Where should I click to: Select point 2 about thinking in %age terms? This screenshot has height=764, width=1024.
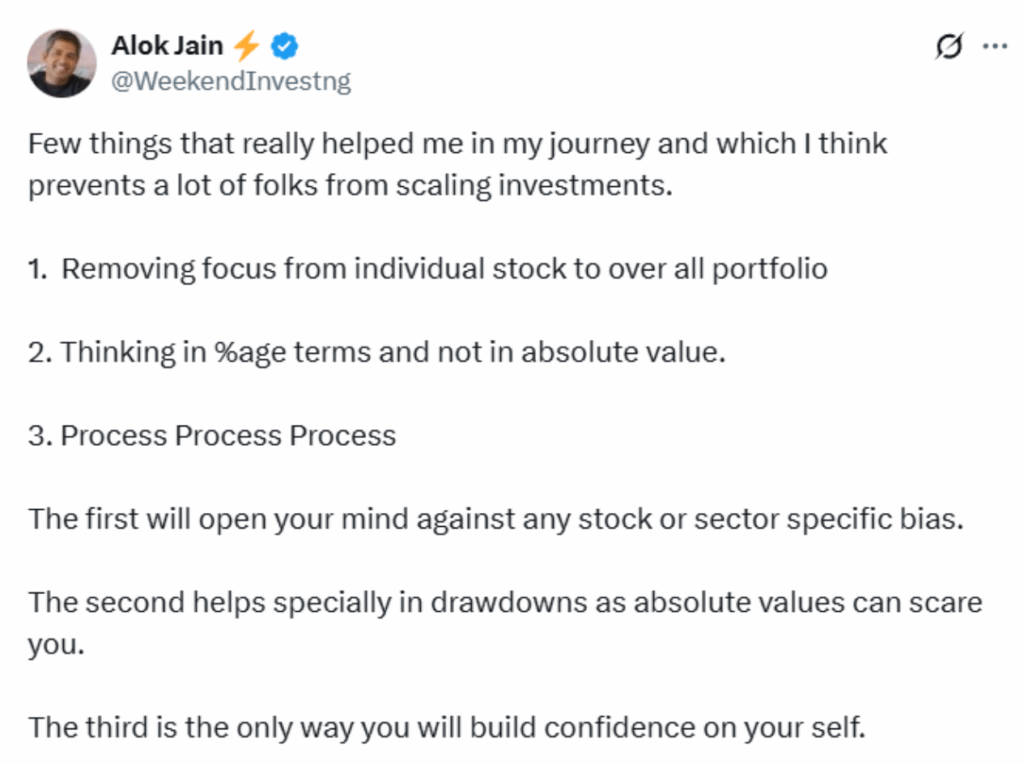point(377,352)
